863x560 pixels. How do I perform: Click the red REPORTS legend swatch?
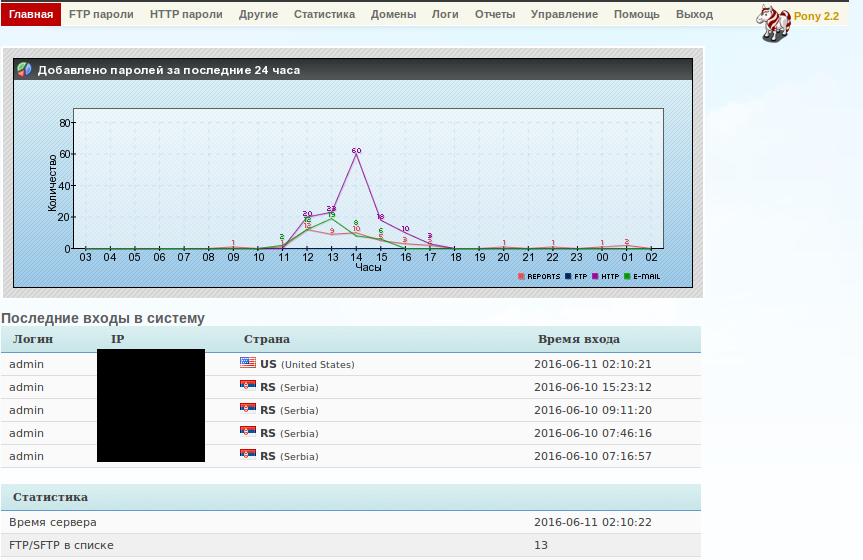click(x=521, y=276)
